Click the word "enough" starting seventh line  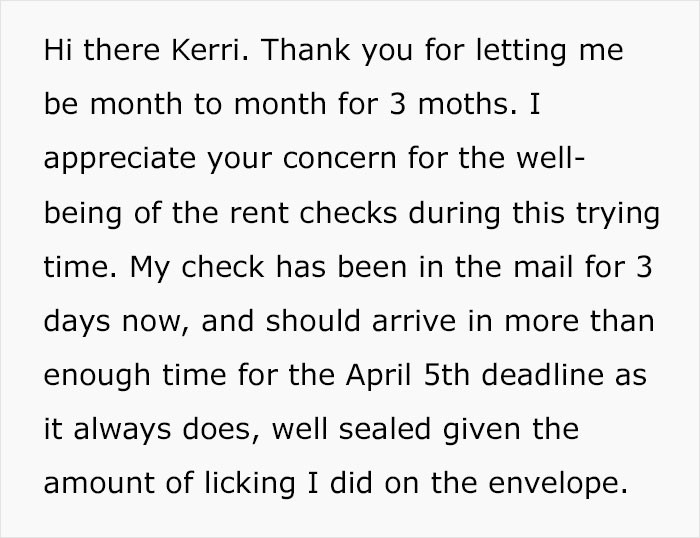[96, 377]
